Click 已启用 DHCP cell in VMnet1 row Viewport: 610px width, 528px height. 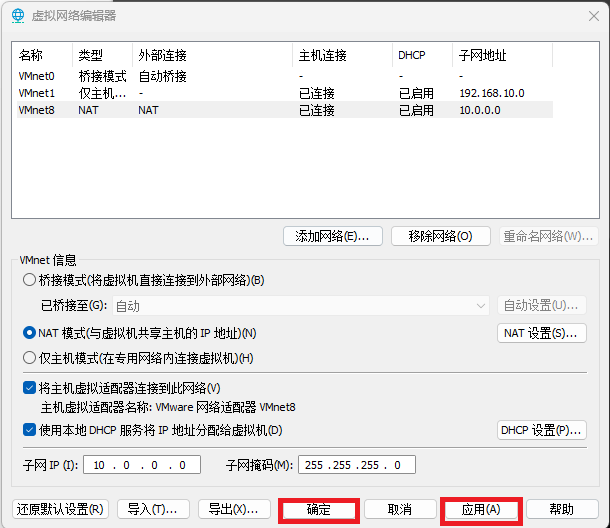(x=416, y=93)
